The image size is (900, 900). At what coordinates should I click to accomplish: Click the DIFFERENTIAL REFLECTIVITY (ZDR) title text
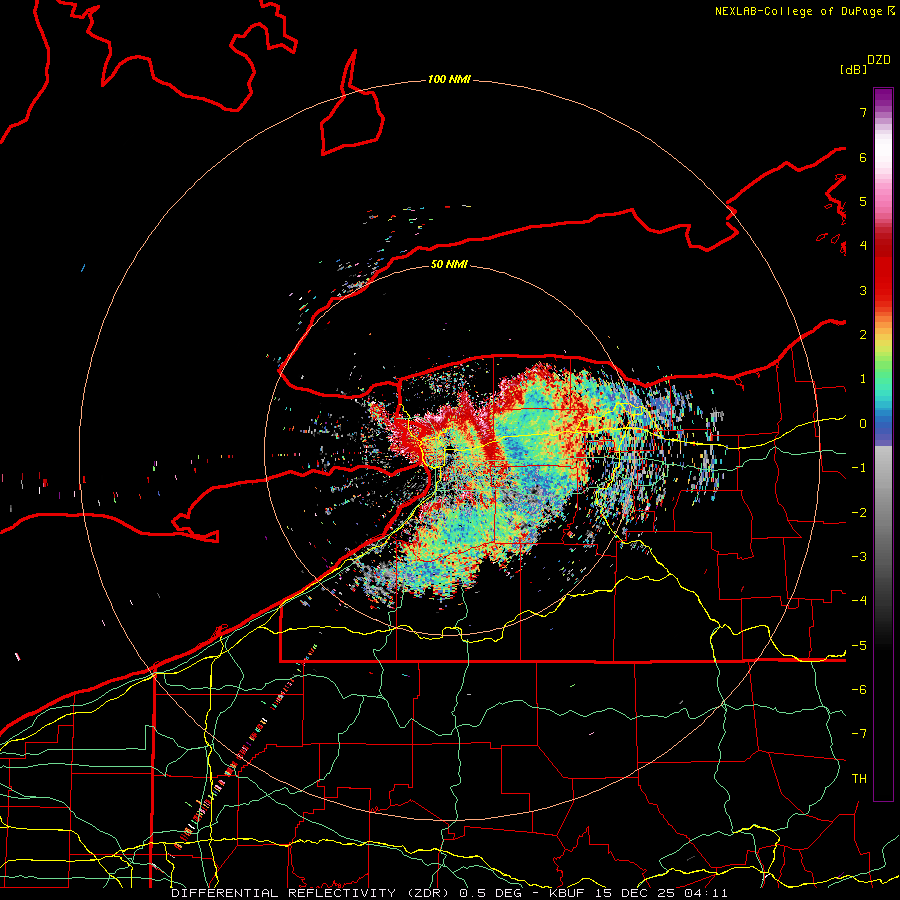pyautogui.click(x=313, y=893)
